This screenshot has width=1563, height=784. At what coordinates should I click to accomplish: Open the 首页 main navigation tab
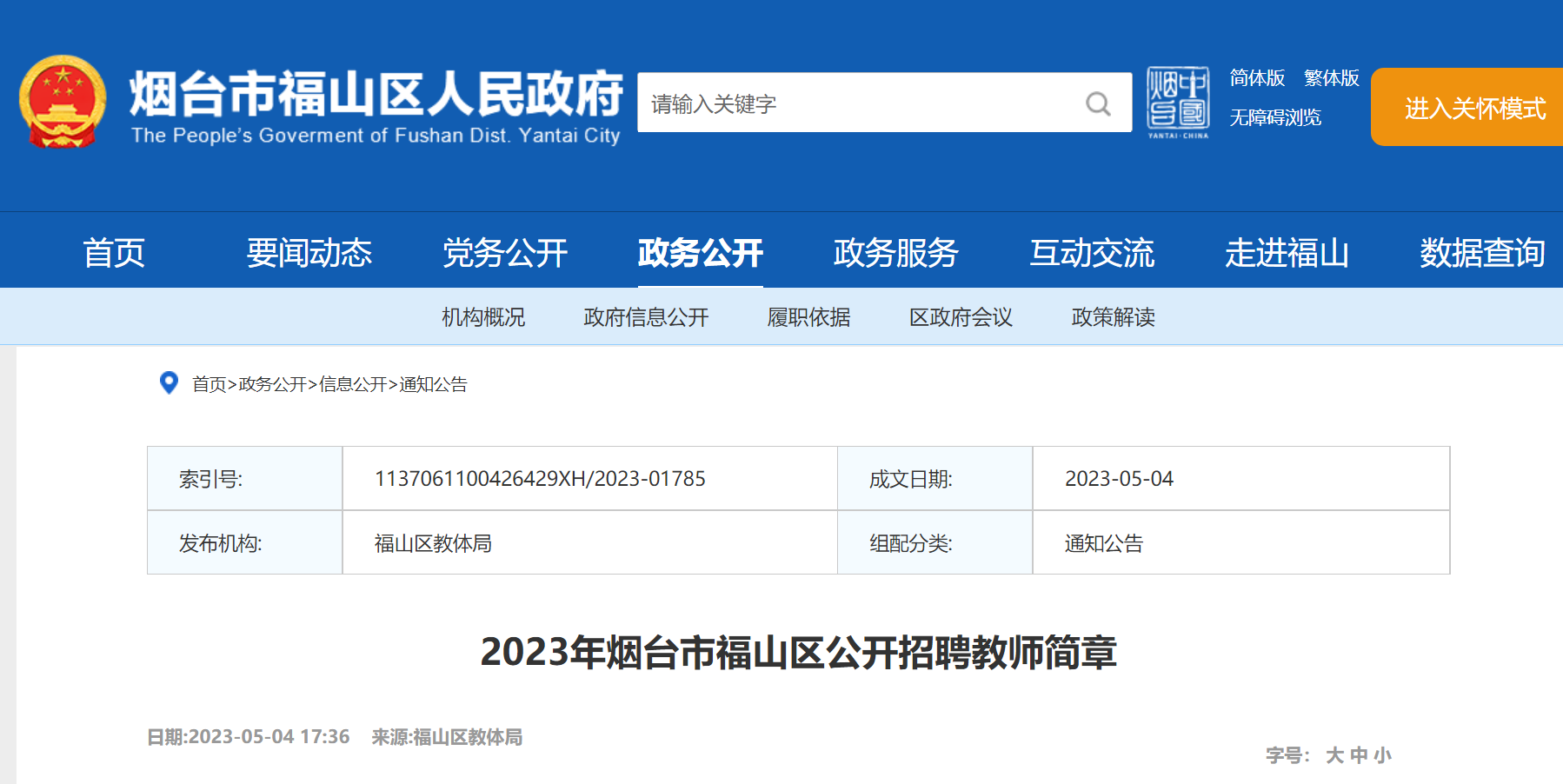click(114, 253)
